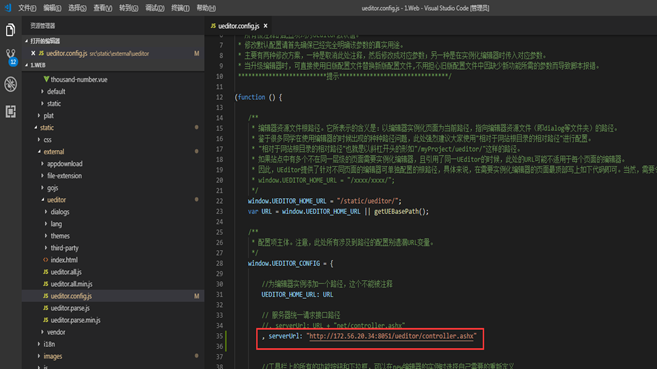Select ueditor.config.js in open editors
Viewport: 657px width, 369px height.
click(x=113, y=53)
